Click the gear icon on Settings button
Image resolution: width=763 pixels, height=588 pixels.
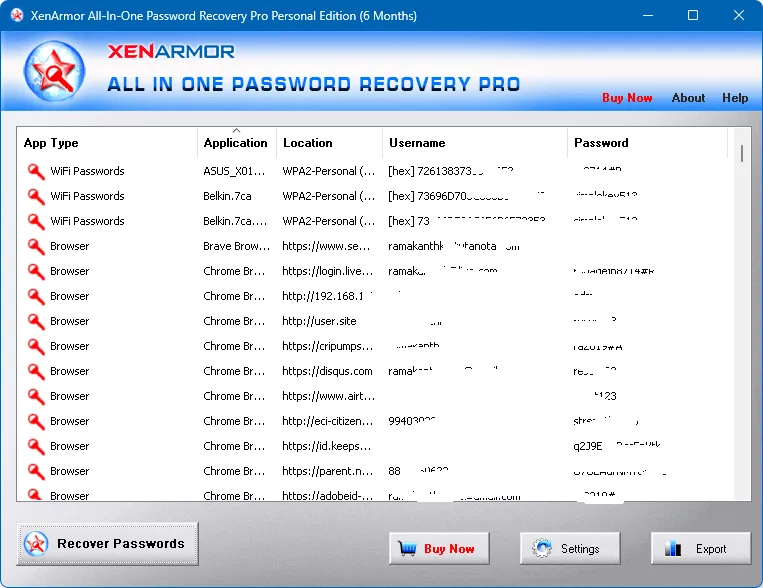click(x=543, y=548)
